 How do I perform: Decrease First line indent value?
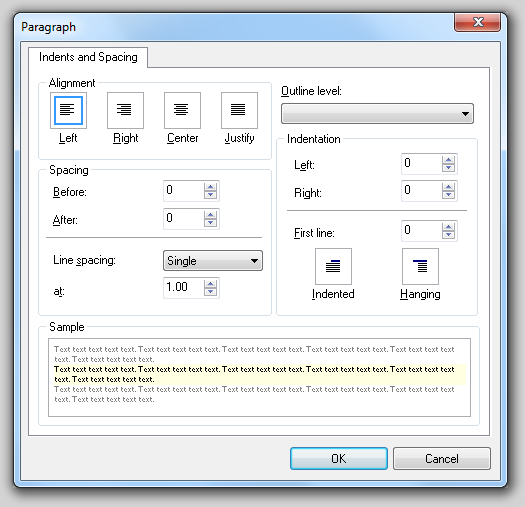448,235
